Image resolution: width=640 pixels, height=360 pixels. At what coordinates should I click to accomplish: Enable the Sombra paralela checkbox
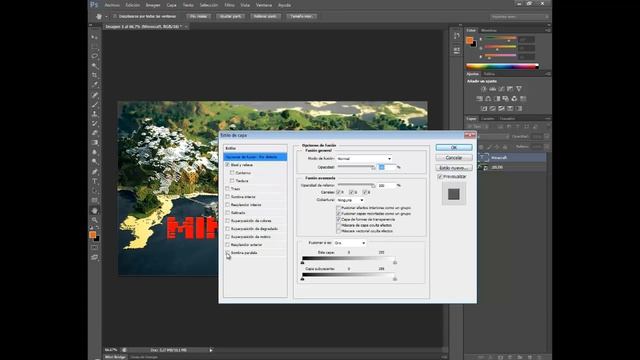click(227, 253)
